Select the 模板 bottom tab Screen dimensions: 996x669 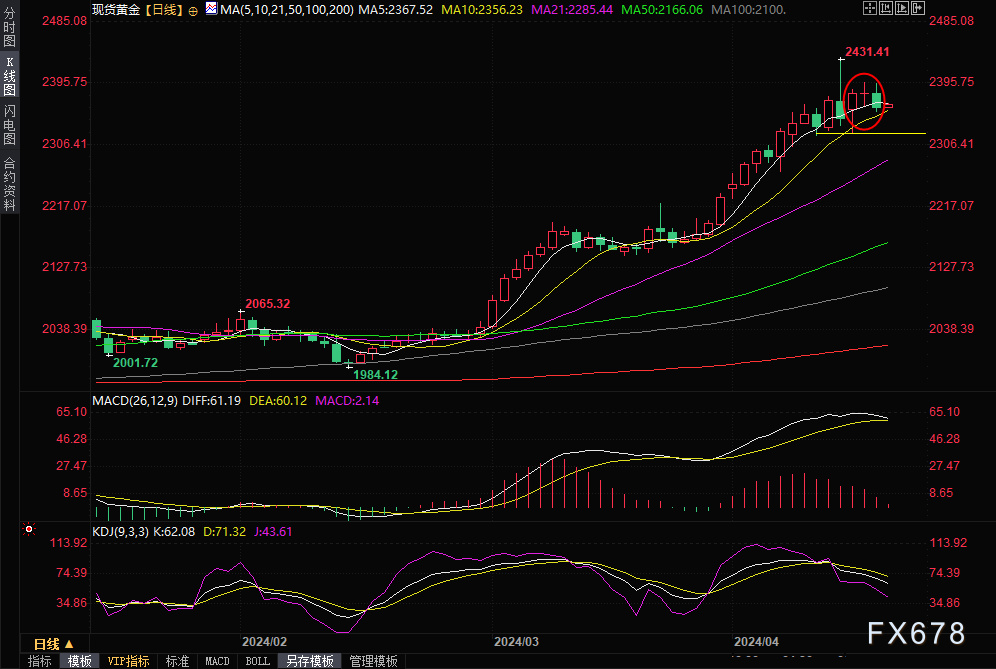[x=80, y=661]
